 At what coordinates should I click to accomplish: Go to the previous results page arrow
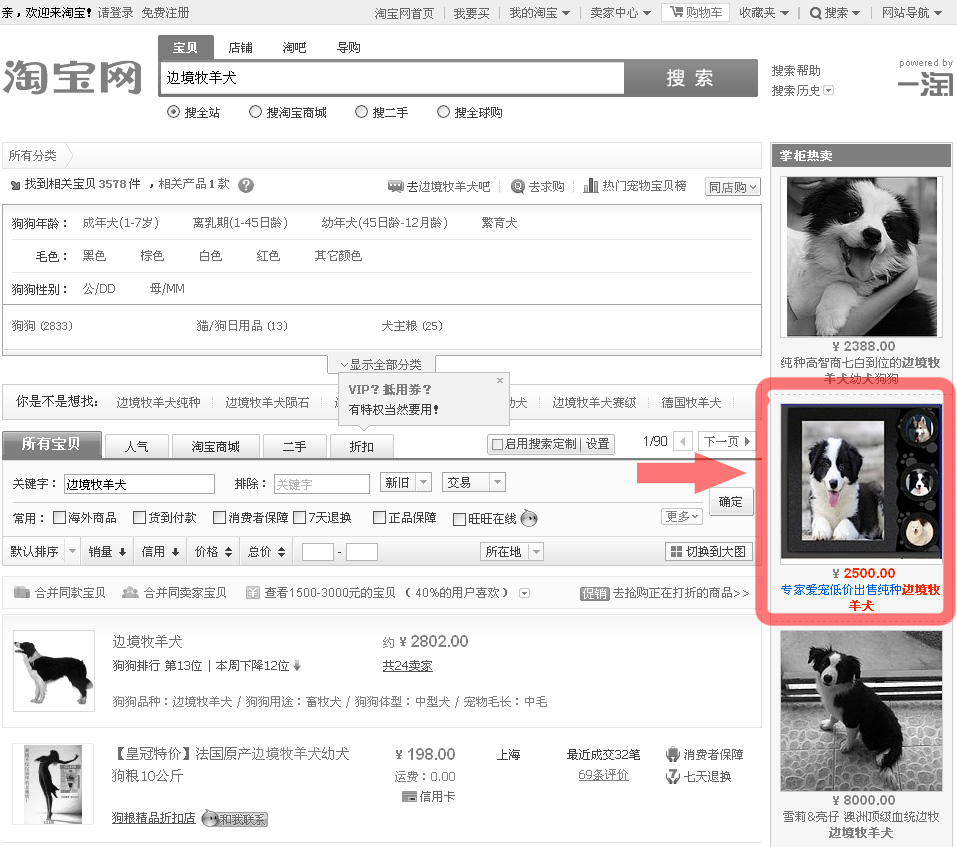684,441
